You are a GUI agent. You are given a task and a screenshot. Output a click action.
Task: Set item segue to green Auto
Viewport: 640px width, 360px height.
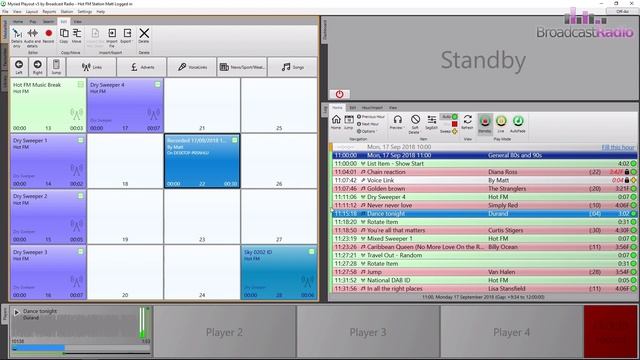click(450, 117)
